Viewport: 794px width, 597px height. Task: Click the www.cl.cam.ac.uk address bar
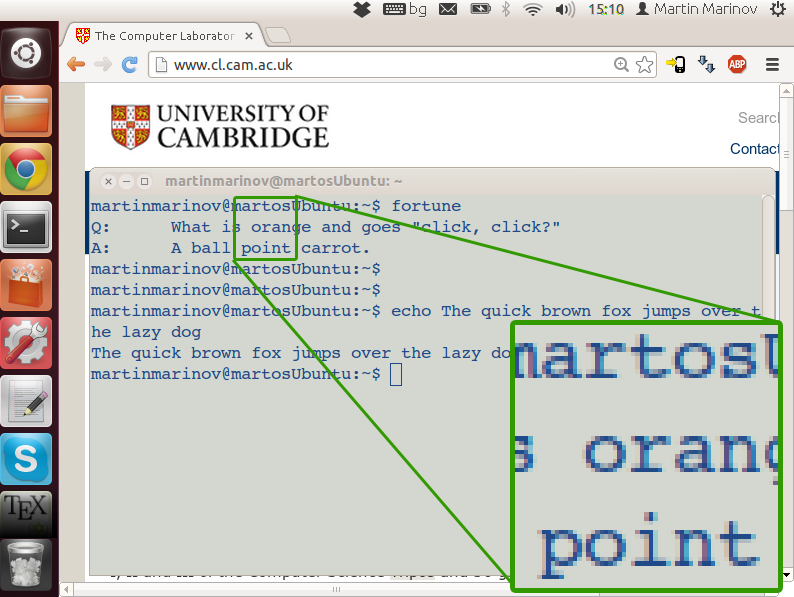(x=380, y=65)
